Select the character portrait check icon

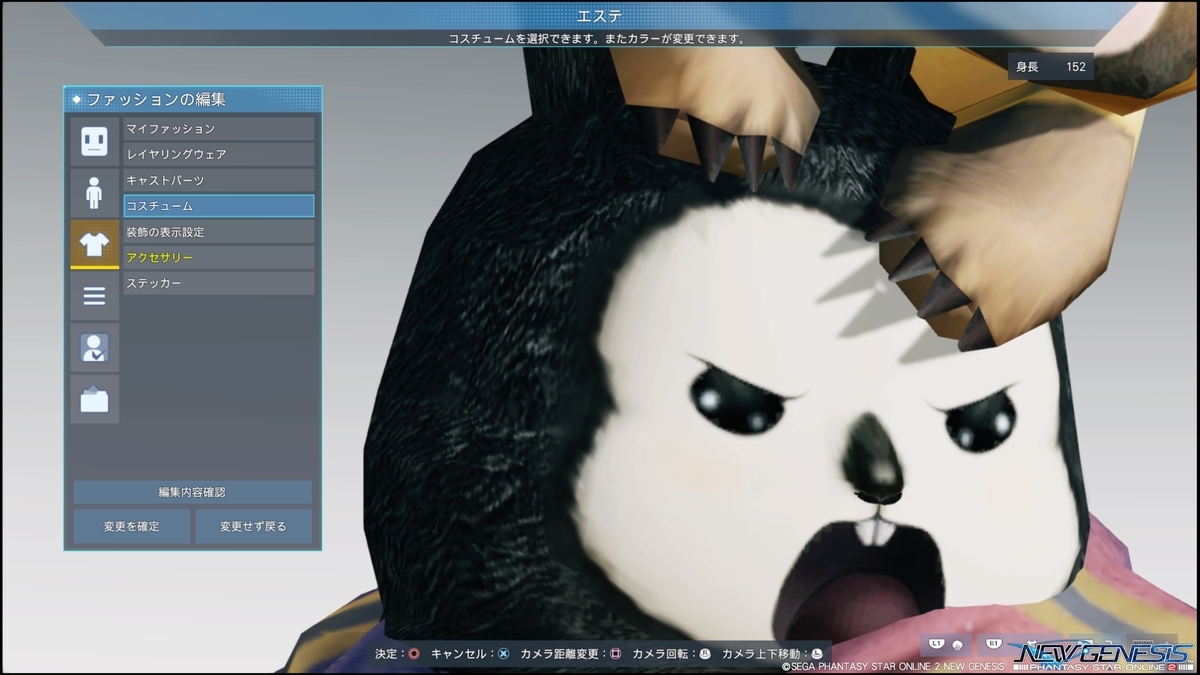[x=94, y=348]
